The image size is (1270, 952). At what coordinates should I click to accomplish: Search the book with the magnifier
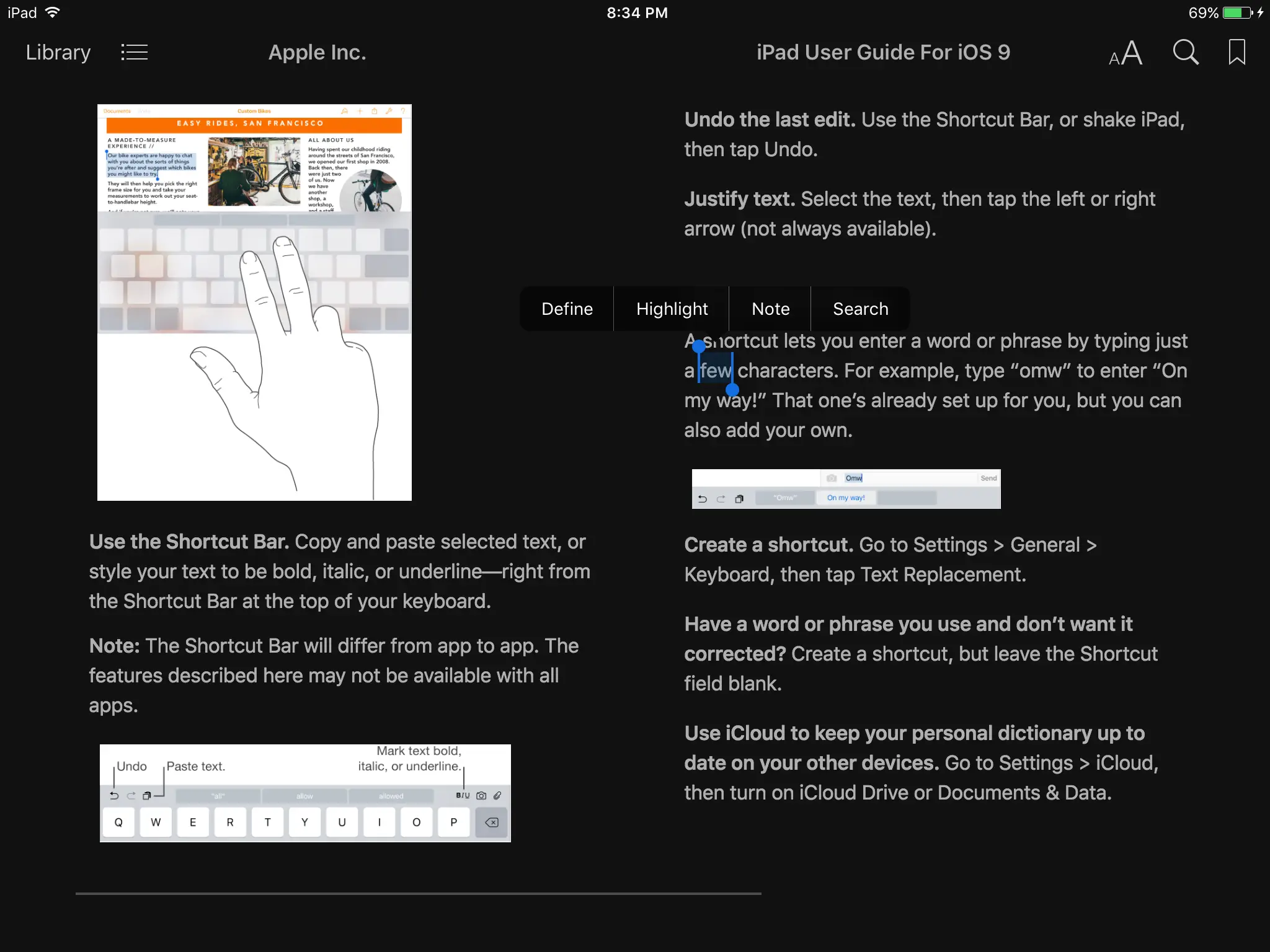pos(1185,52)
